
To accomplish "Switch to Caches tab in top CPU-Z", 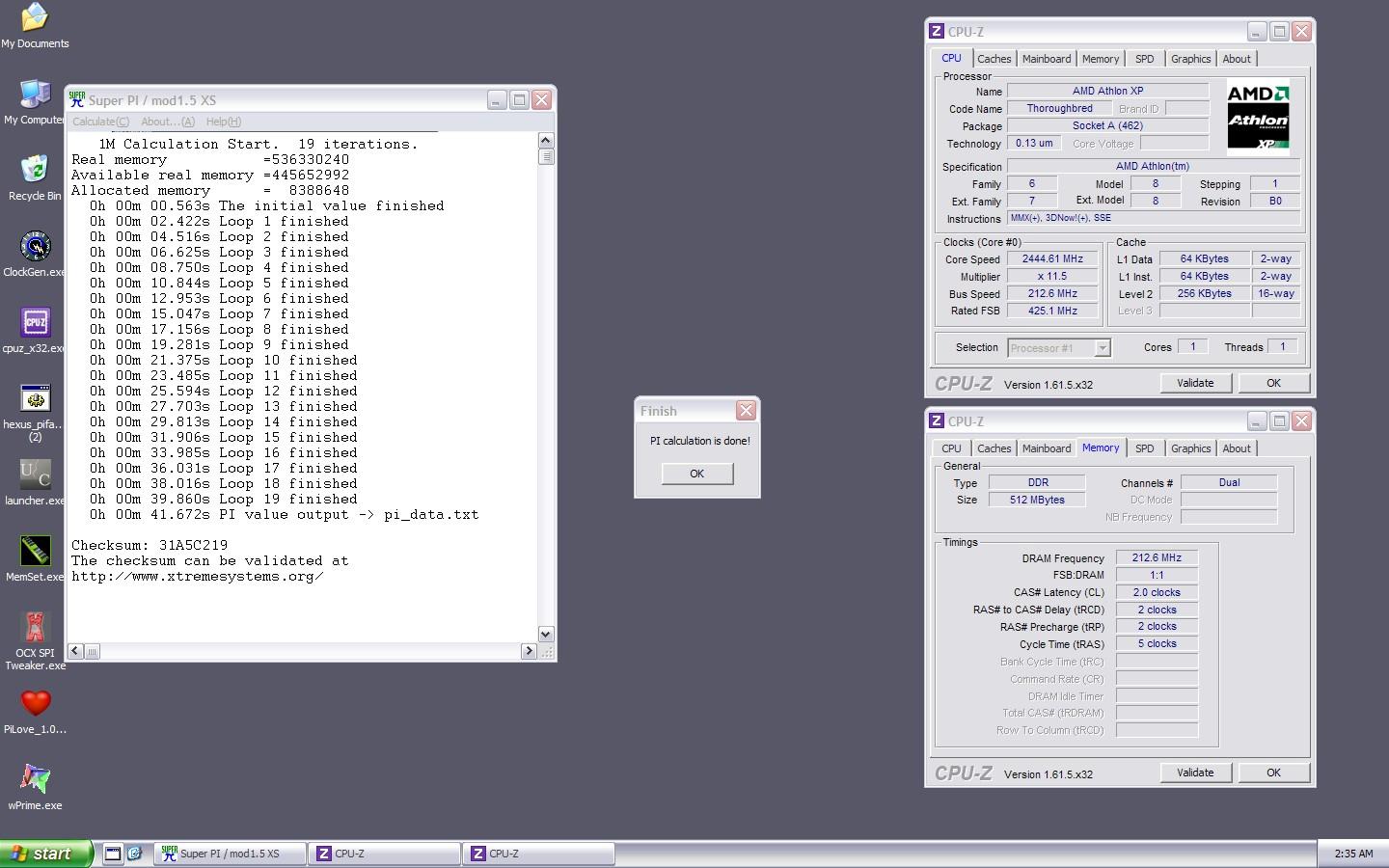I will (x=994, y=59).
